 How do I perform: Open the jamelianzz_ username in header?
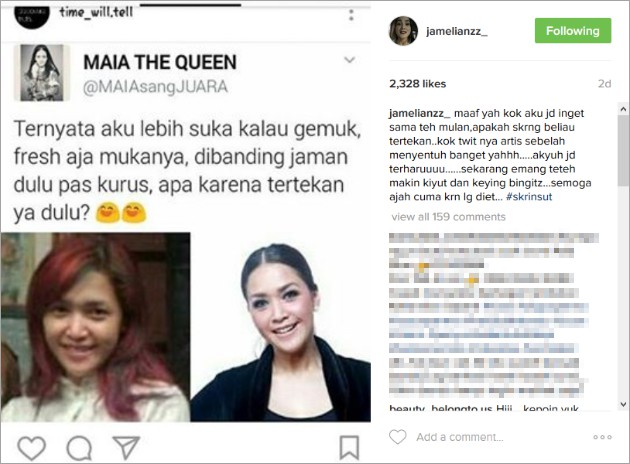[457, 31]
